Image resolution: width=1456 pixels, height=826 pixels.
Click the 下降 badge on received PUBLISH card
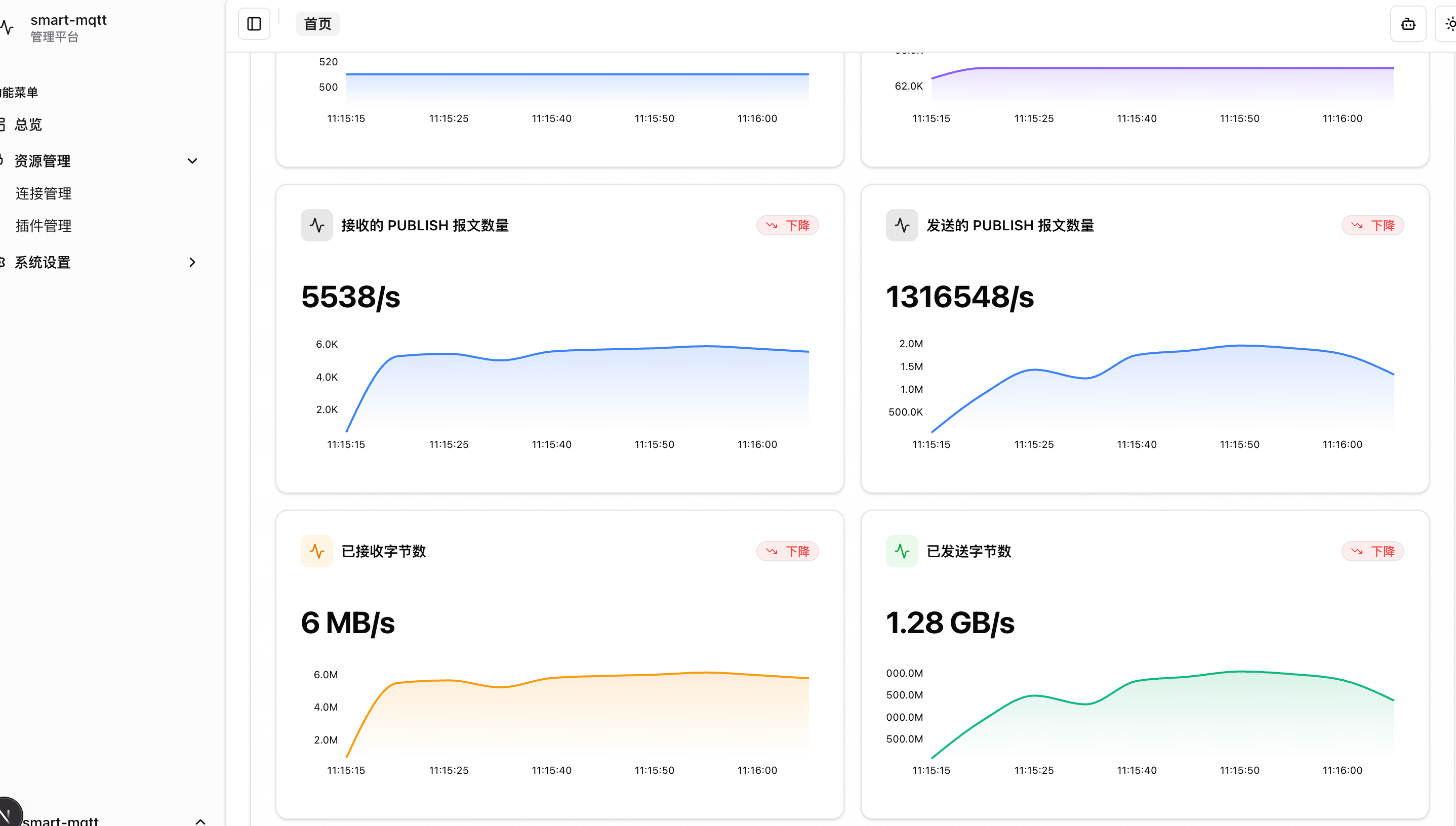pos(787,225)
